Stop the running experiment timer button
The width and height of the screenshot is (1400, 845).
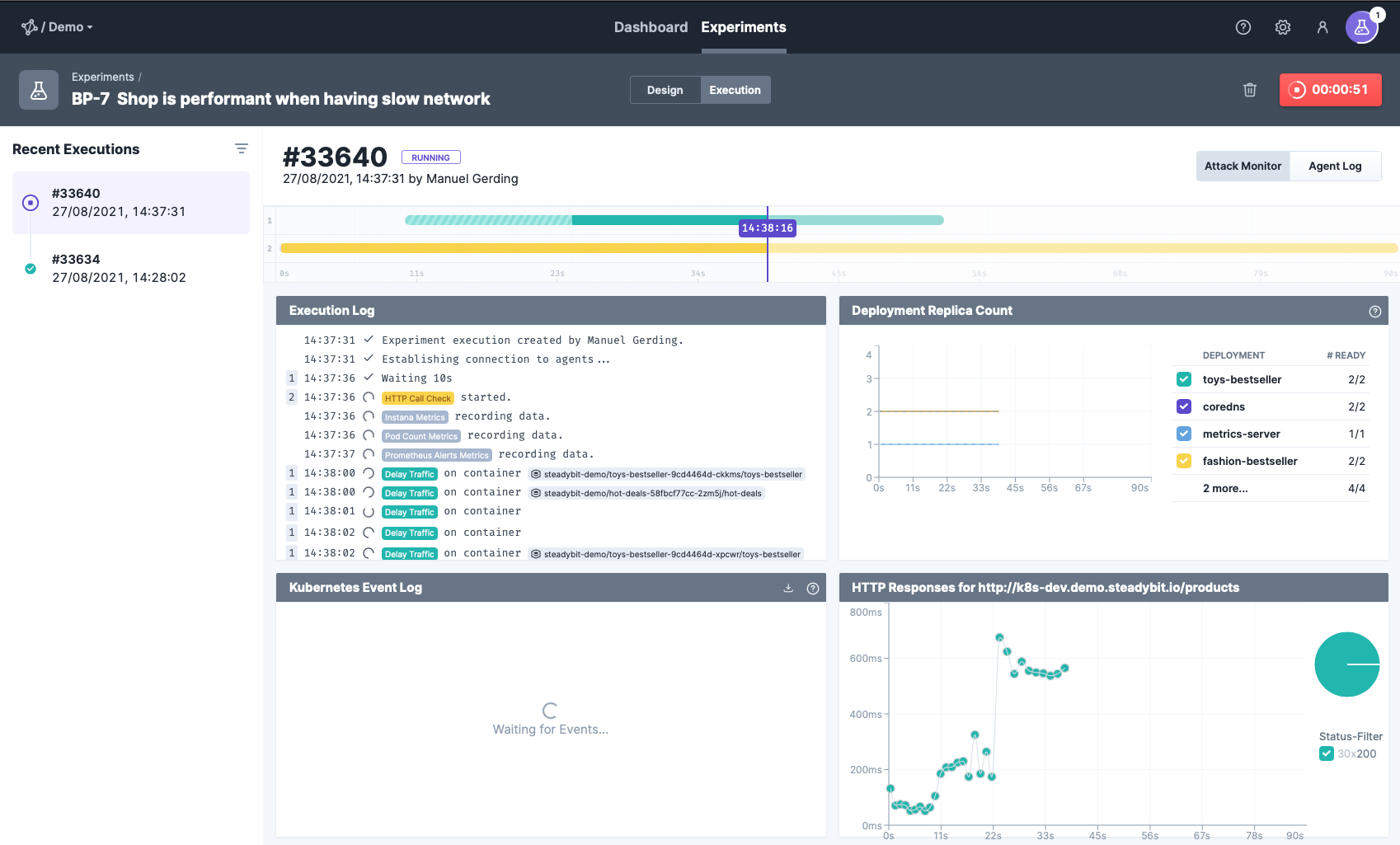tap(1330, 90)
